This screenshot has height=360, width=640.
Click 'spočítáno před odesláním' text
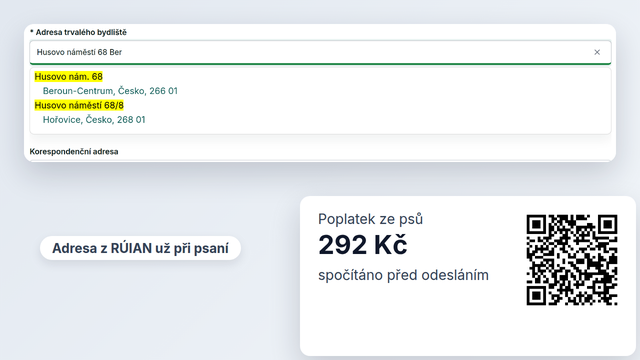(403, 275)
